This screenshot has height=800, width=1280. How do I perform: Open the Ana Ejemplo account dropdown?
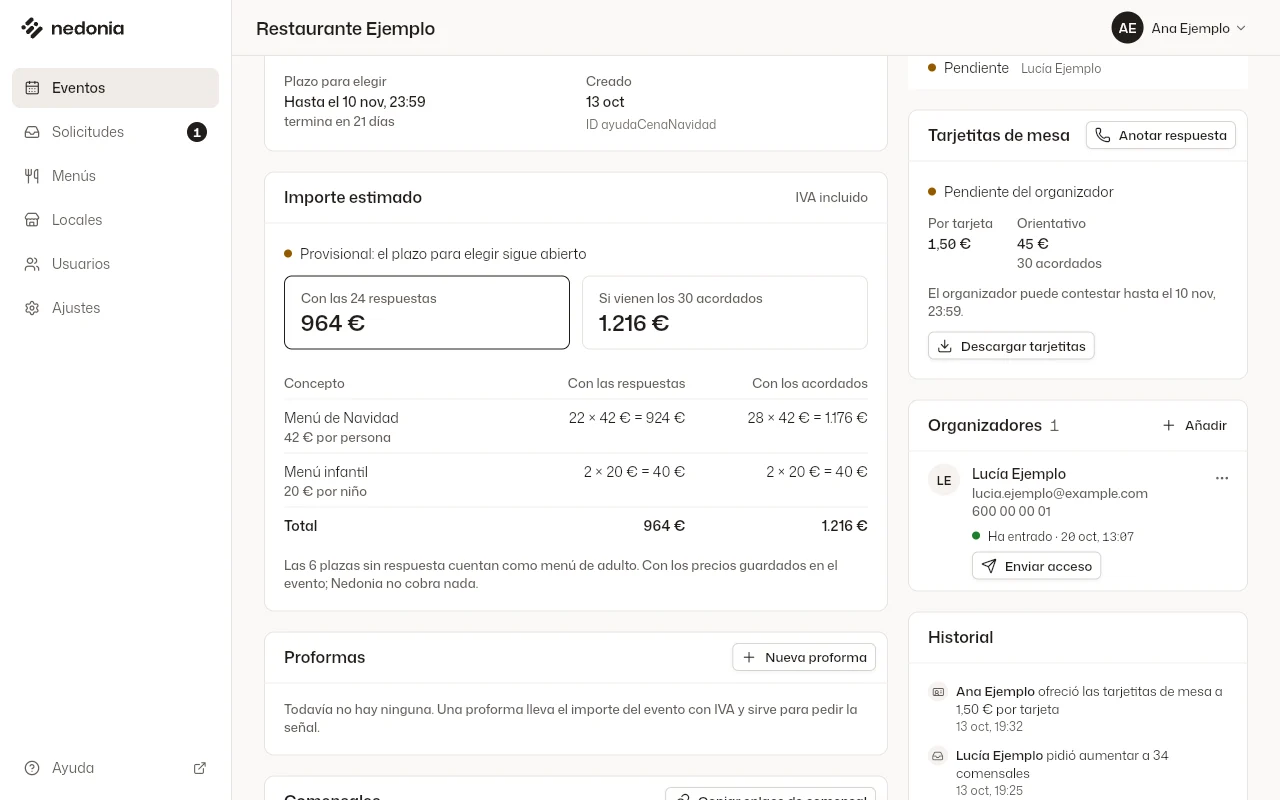click(1180, 28)
